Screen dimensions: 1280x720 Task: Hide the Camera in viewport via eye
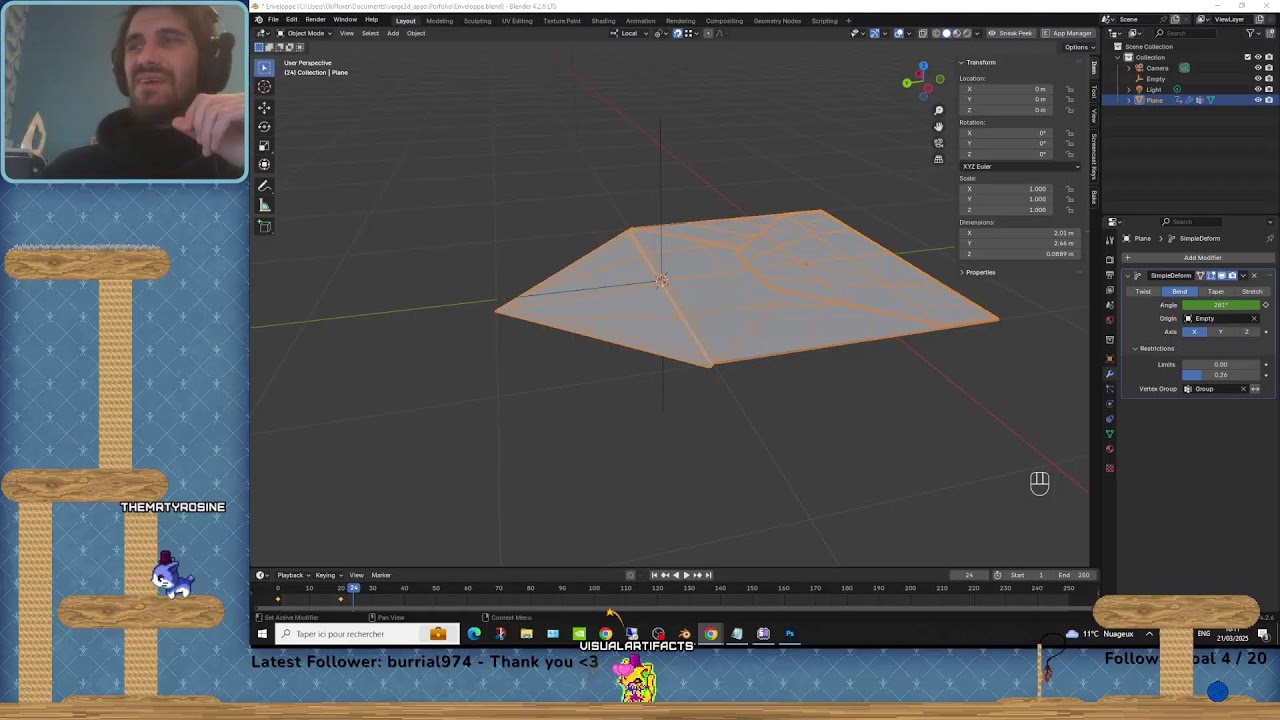click(x=1258, y=68)
